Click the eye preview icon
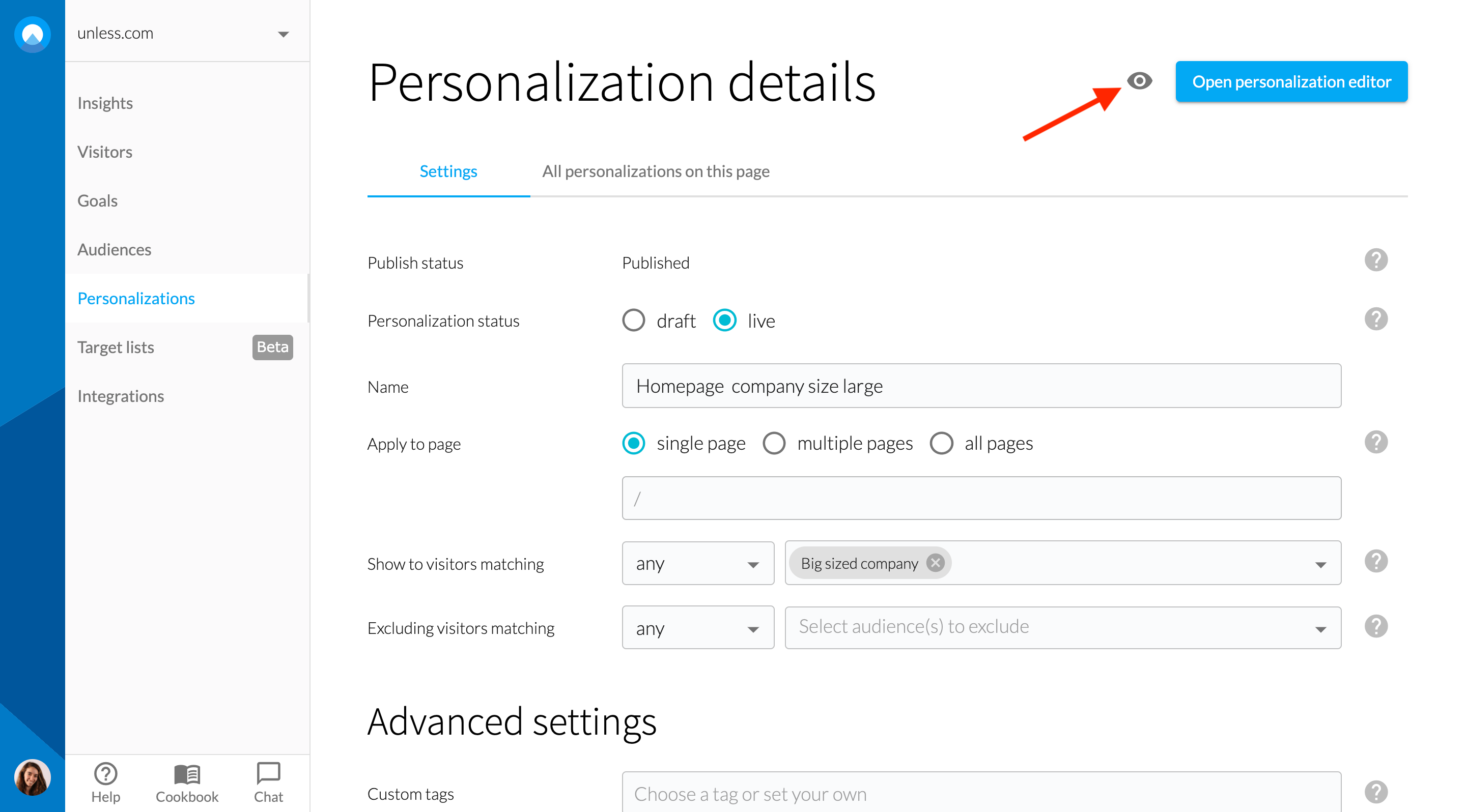The height and width of the screenshot is (812, 1466). [1139, 81]
